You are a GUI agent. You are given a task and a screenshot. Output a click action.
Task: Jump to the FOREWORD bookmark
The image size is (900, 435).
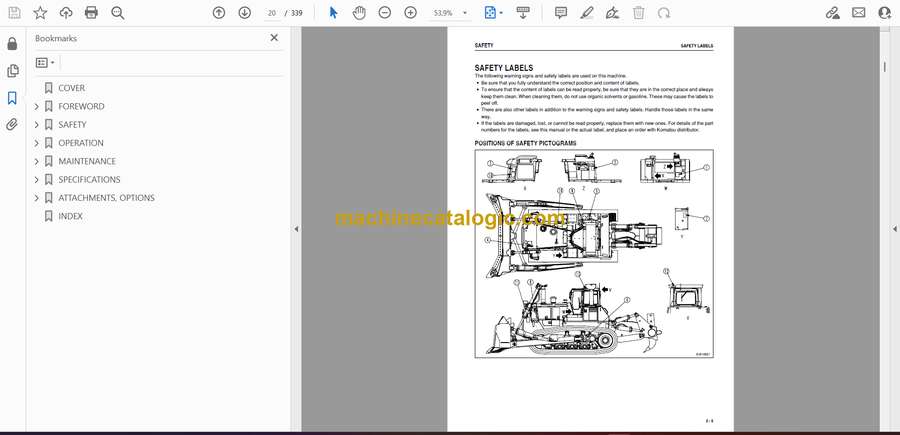[x=81, y=106]
